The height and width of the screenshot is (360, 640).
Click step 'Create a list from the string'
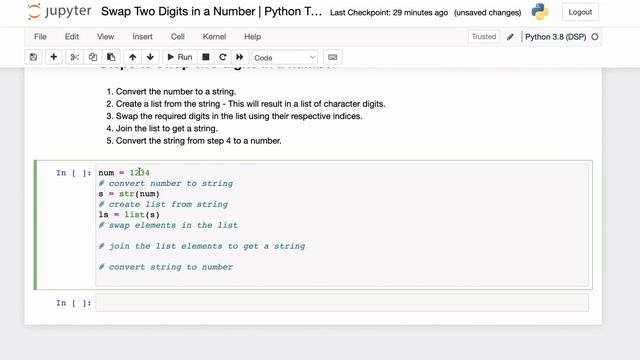168,104
